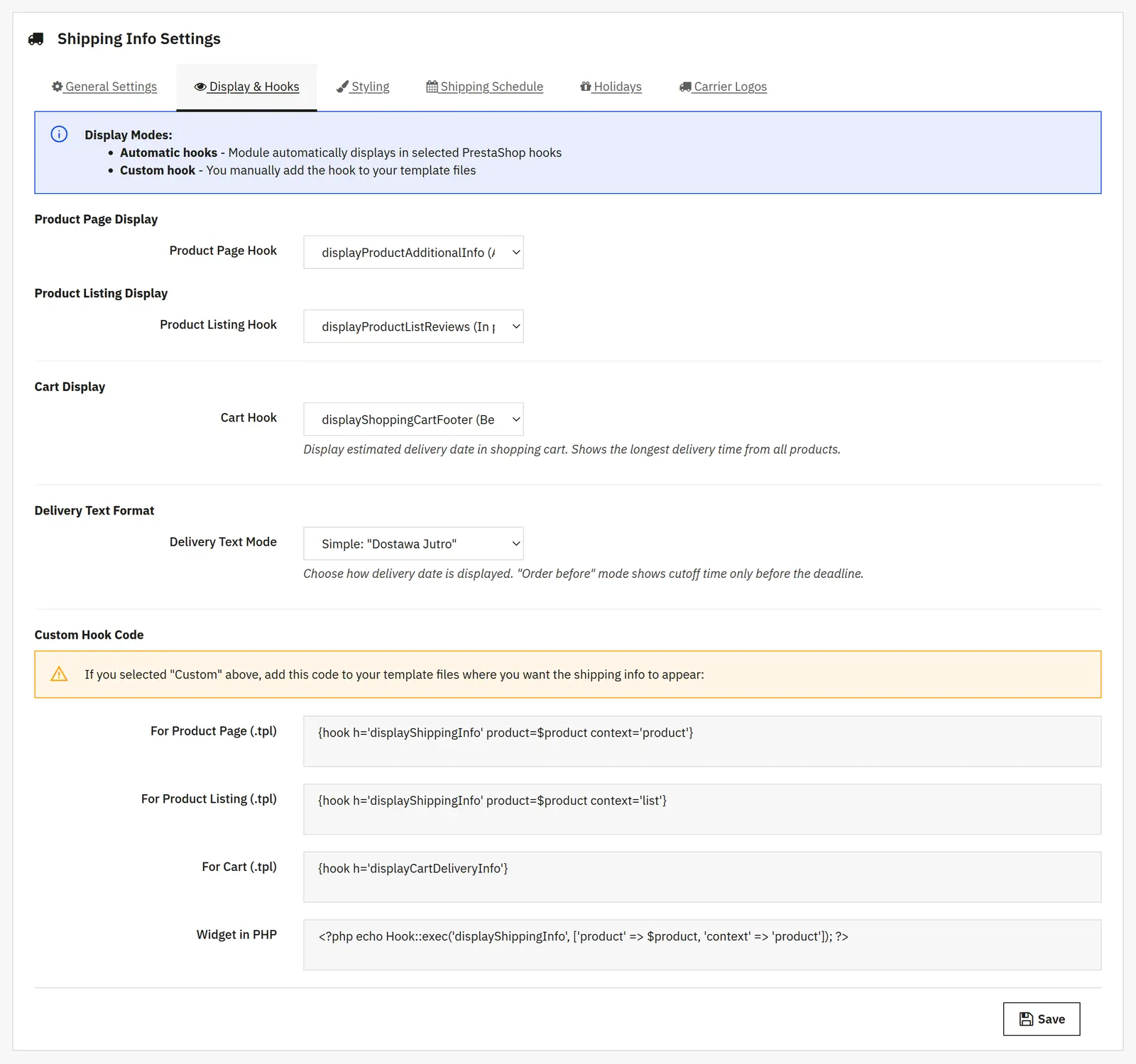
Task: Click the orange warning triangle icon
Action: click(59, 674)
